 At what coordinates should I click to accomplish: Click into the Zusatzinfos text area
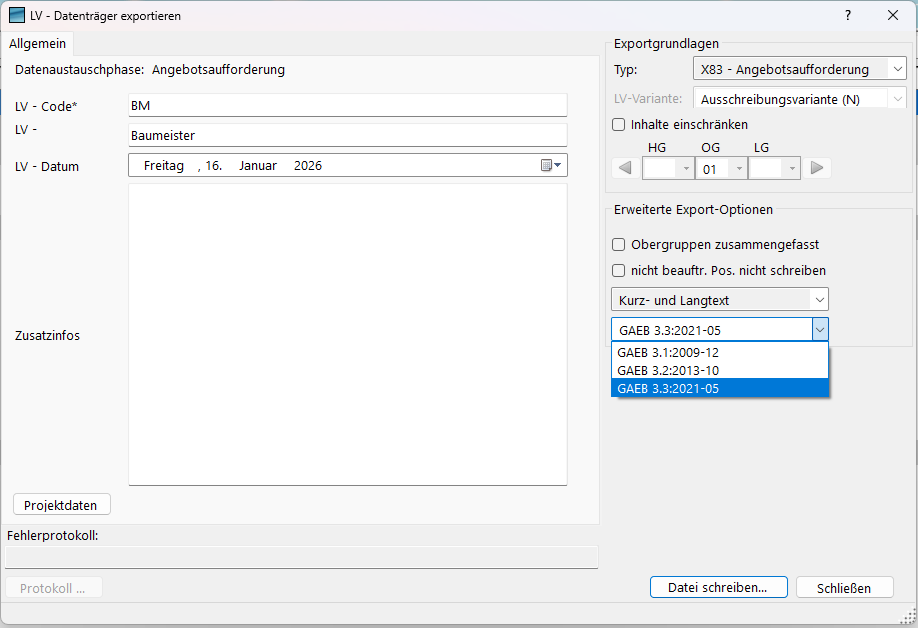point(348,334)
